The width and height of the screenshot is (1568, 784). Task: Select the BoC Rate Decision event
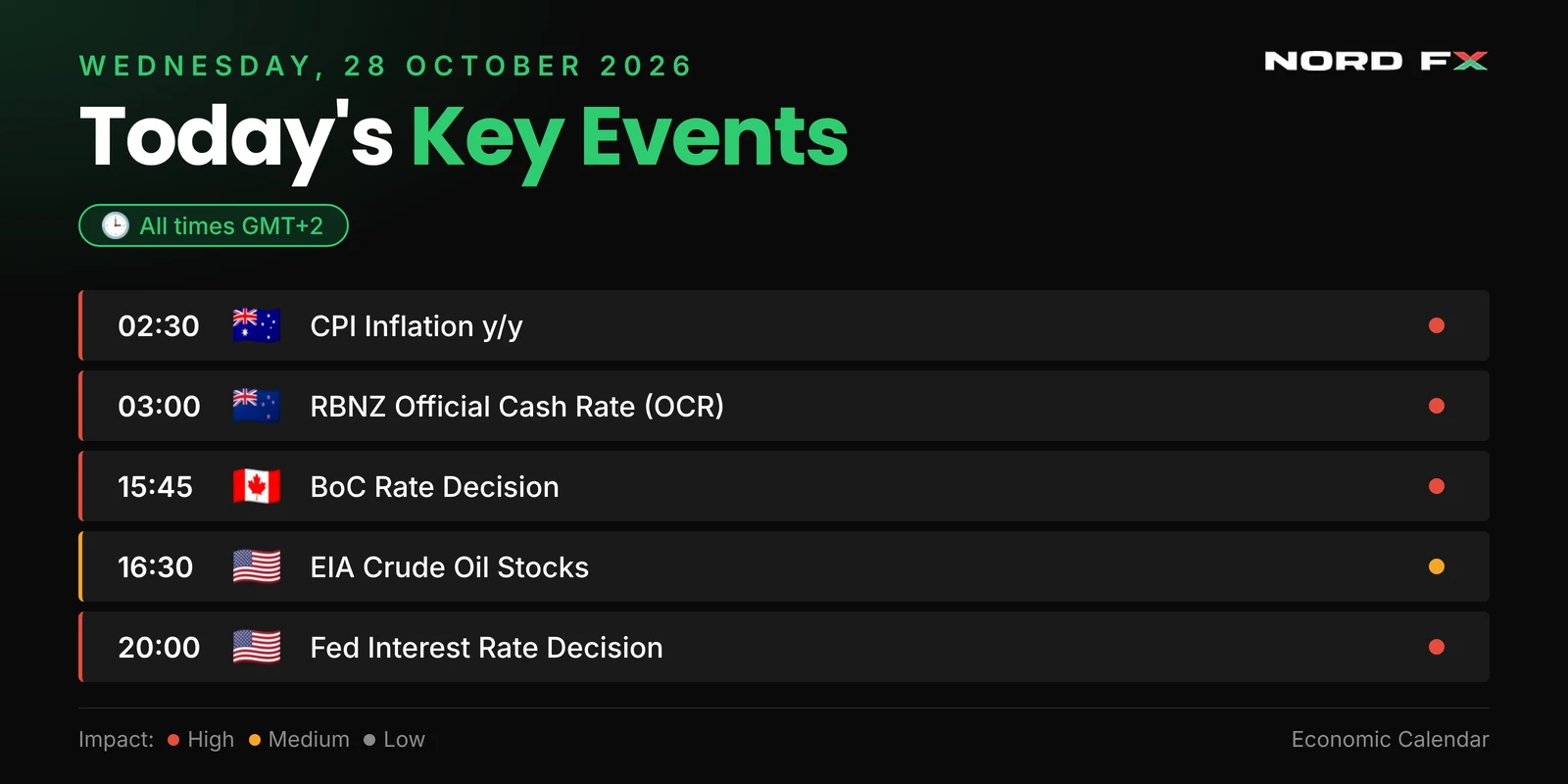coord(784,486)
